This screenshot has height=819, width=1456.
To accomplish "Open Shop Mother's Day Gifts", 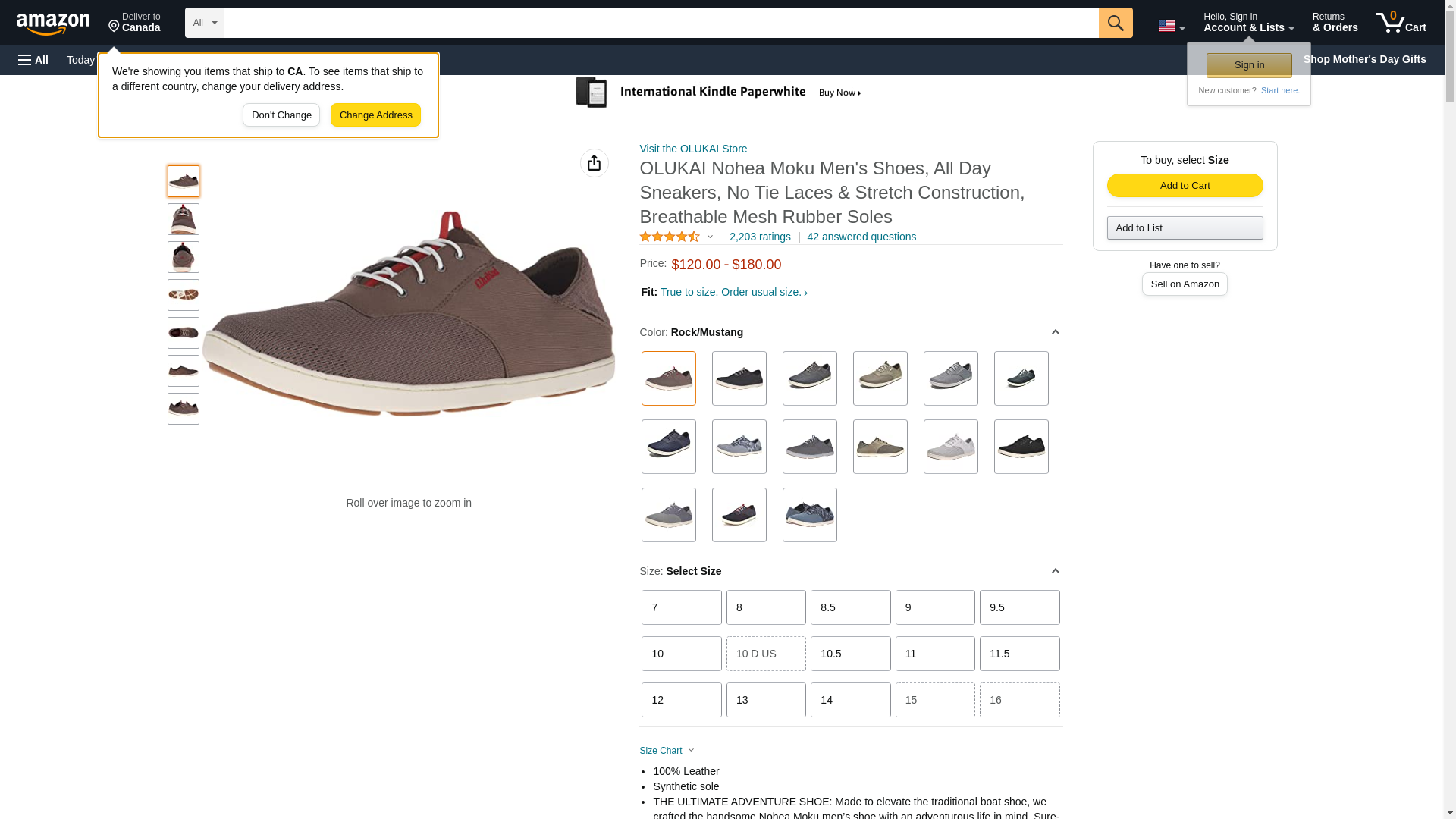I will 1363,59.
